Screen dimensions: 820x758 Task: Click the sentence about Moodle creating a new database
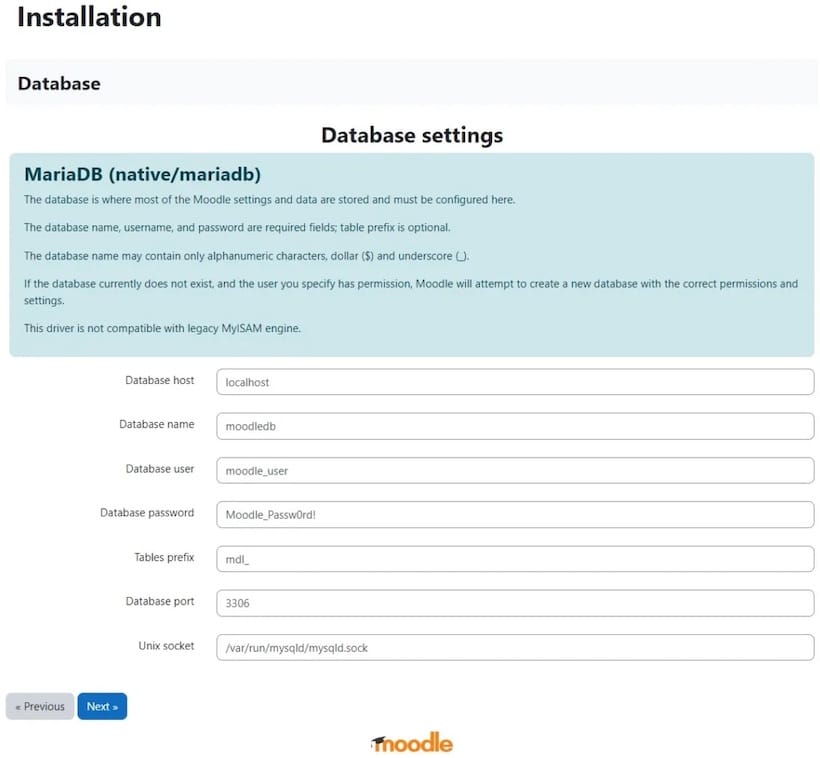pos(411,292)
